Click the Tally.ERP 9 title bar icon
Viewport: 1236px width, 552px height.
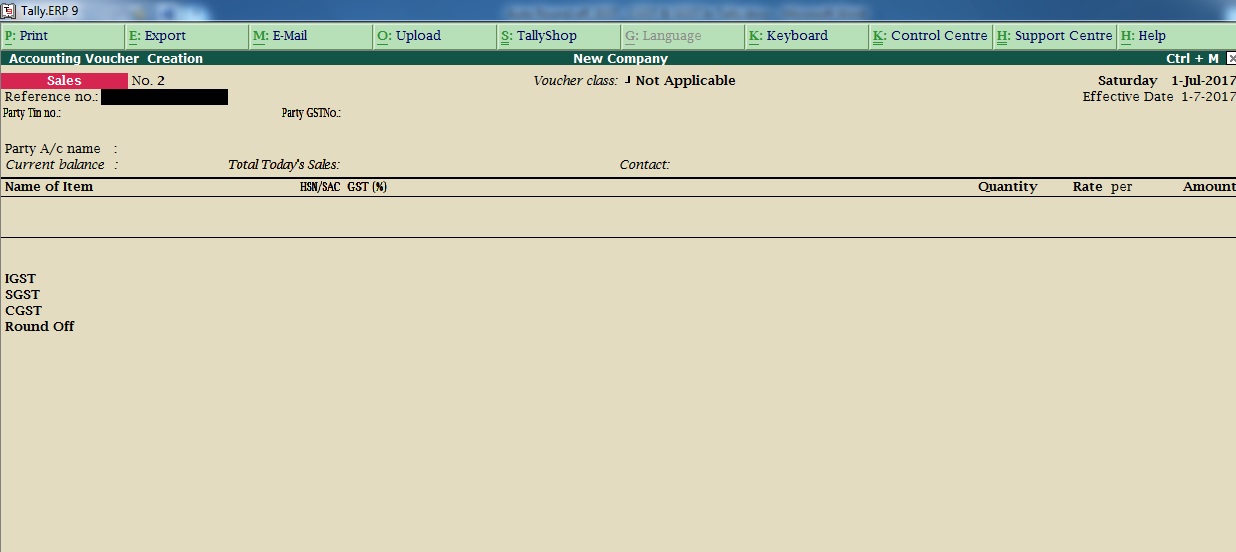pos(9,10)
